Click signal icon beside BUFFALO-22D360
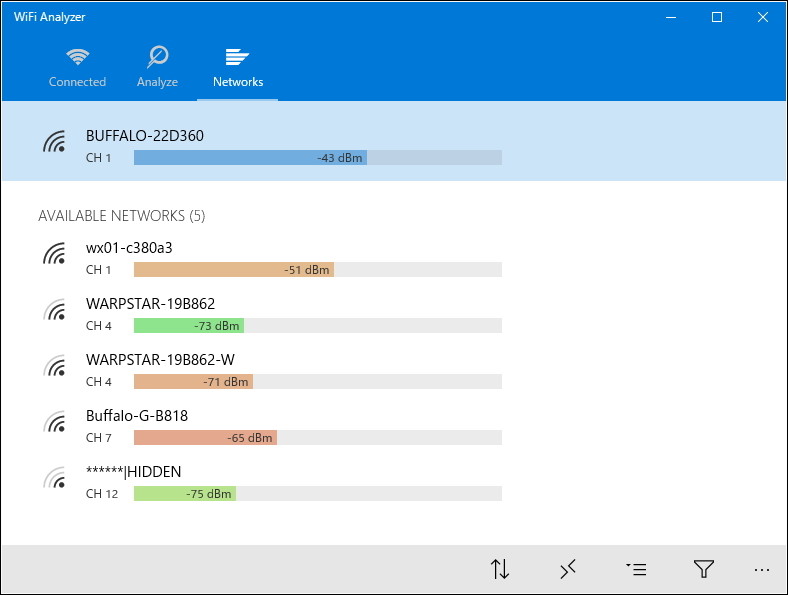The image size is (788, 595). pos(55,141)
